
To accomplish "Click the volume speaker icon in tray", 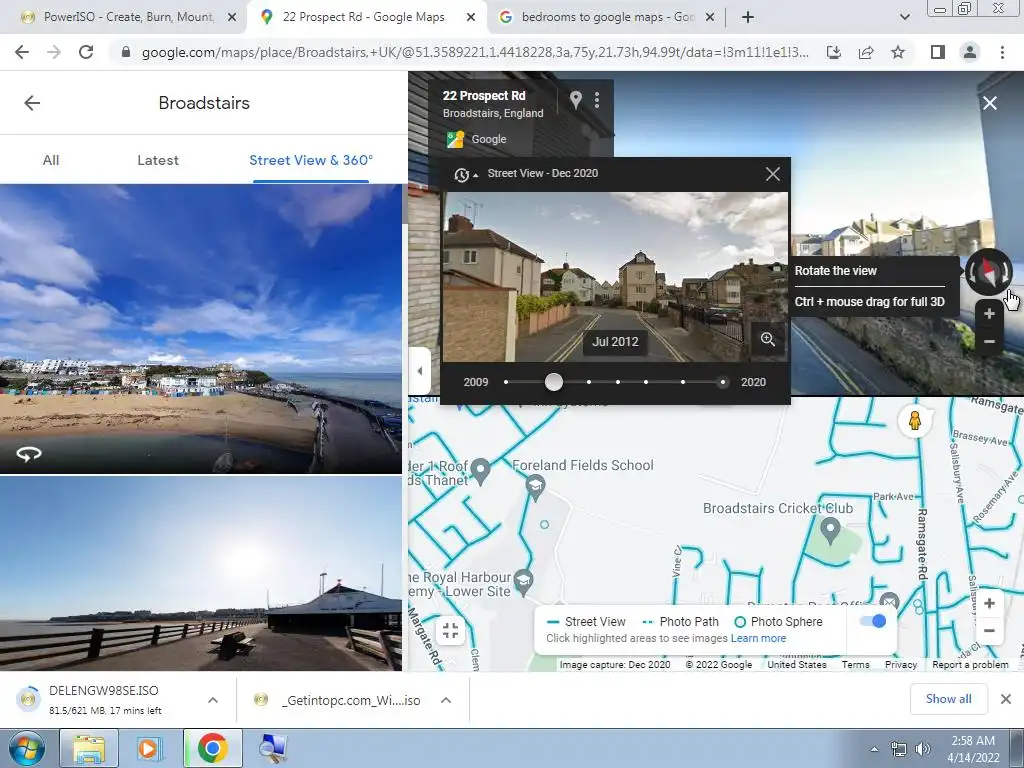I will [x=922, y=749].
